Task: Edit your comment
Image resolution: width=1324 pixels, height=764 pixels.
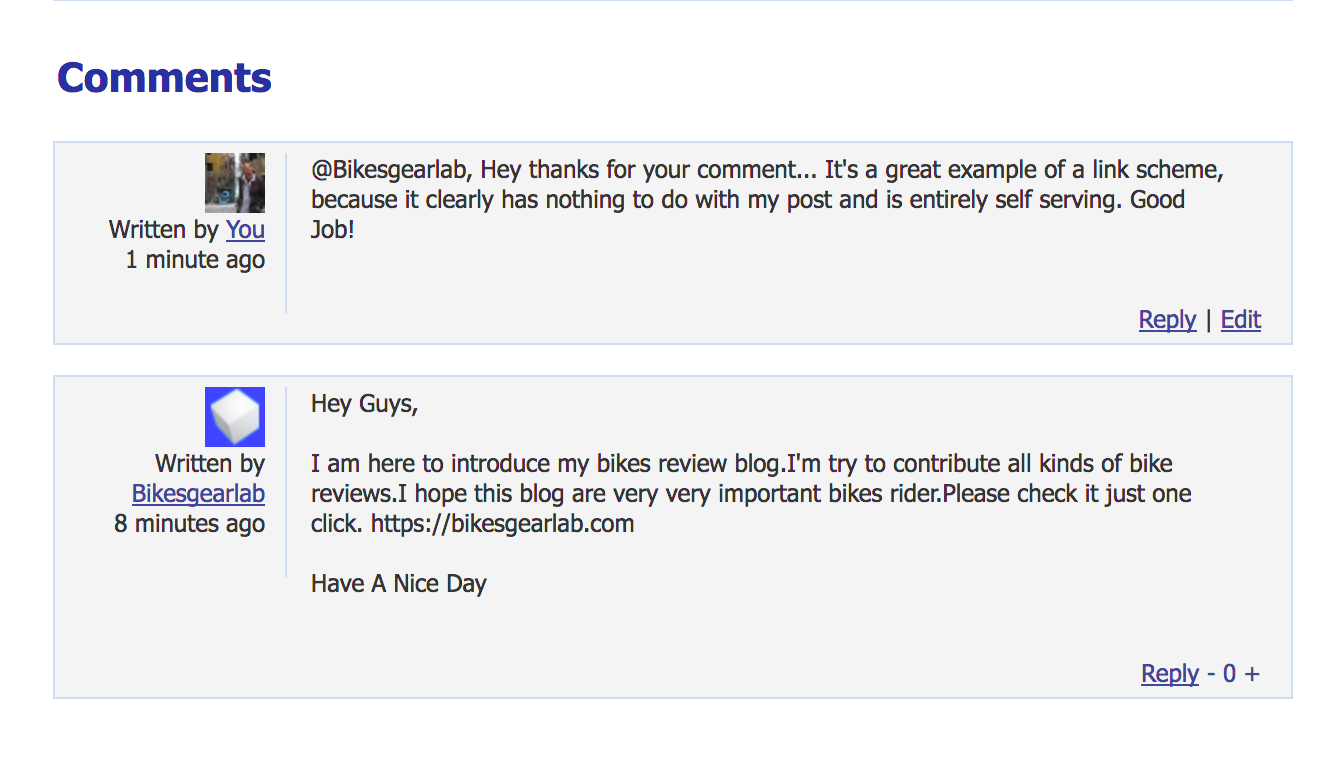Action: (1240, 320)
